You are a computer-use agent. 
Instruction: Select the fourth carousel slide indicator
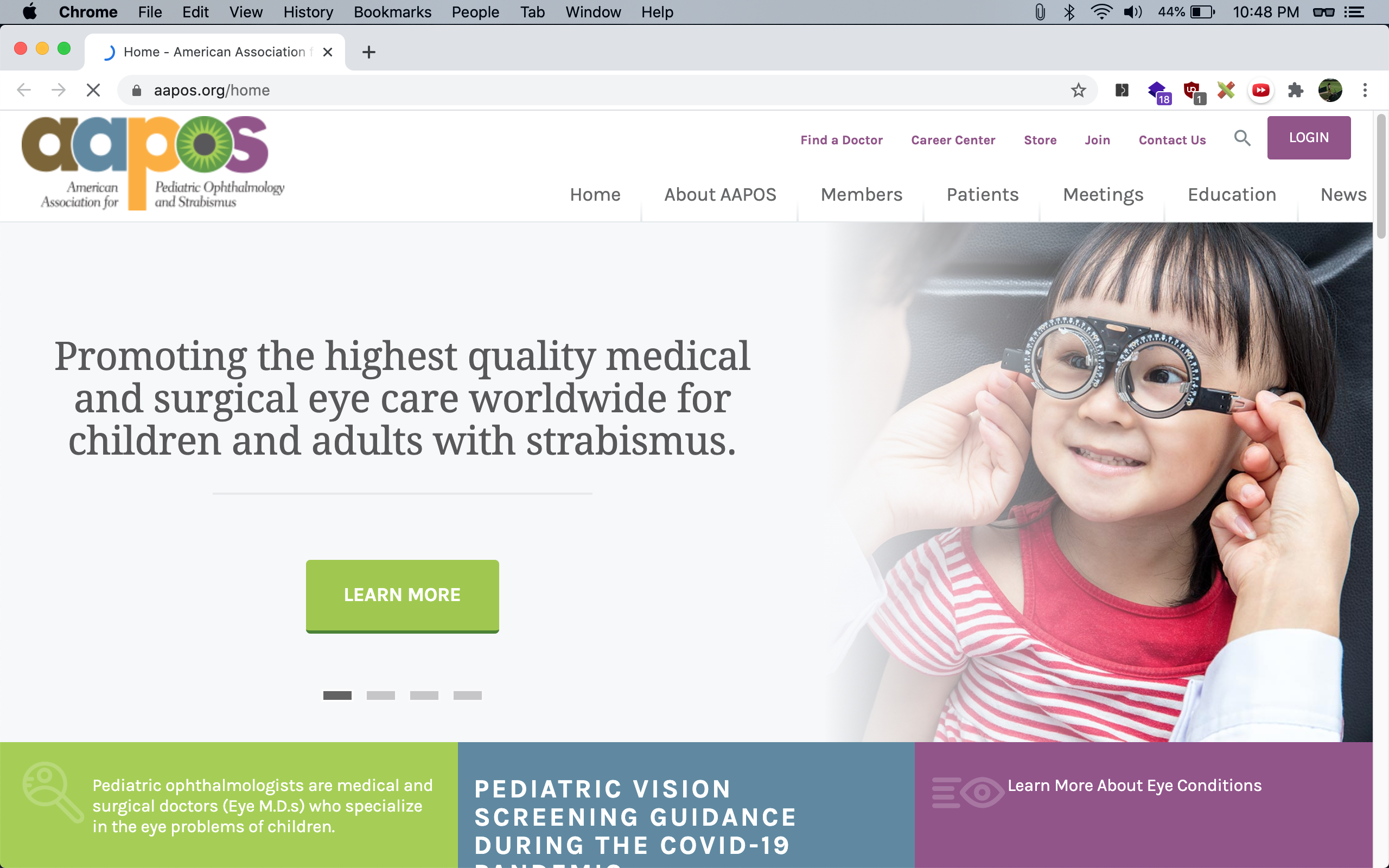tap(467, 695)
